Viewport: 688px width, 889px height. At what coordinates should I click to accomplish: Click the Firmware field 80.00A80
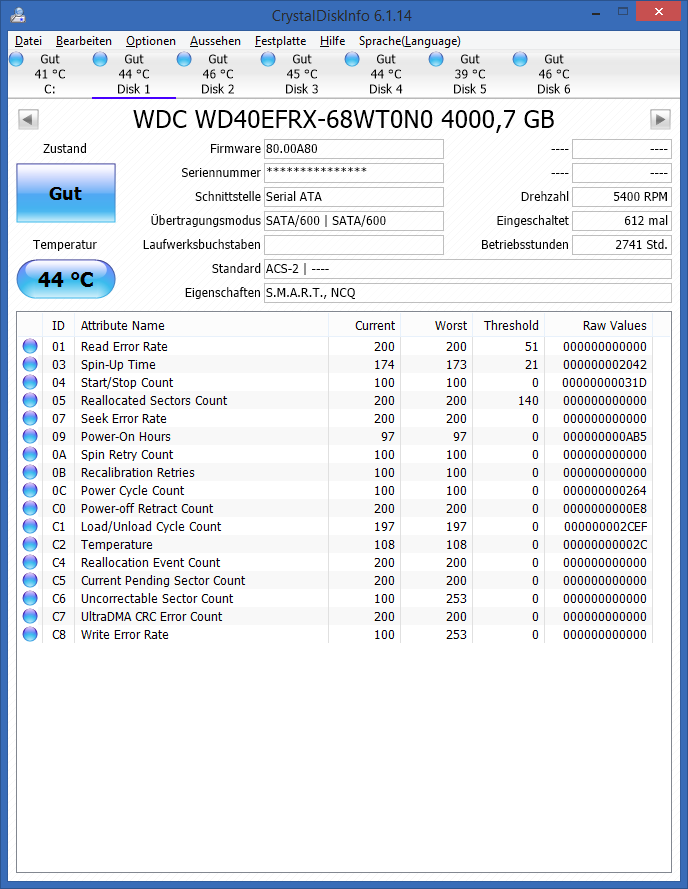click(x=354, y=149)
